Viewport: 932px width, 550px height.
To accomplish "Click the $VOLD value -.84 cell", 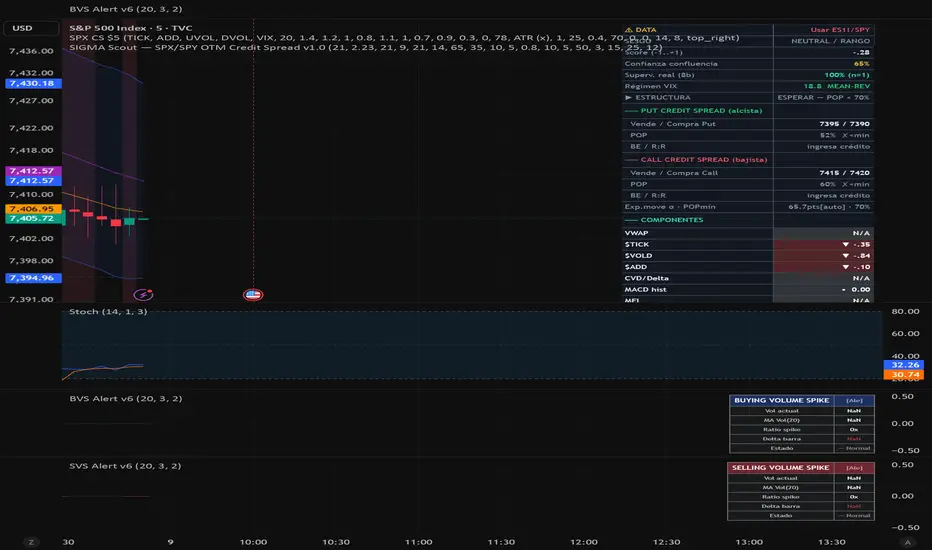I will pos(823,256).
